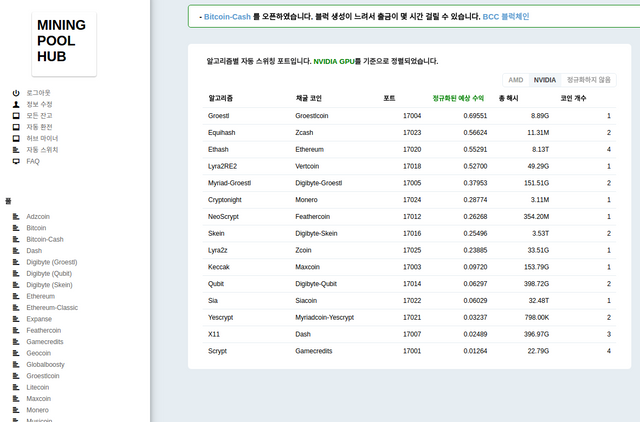
Task: Click the chart icon beside Digibyte (Qubit)
Action: [16, 273]
